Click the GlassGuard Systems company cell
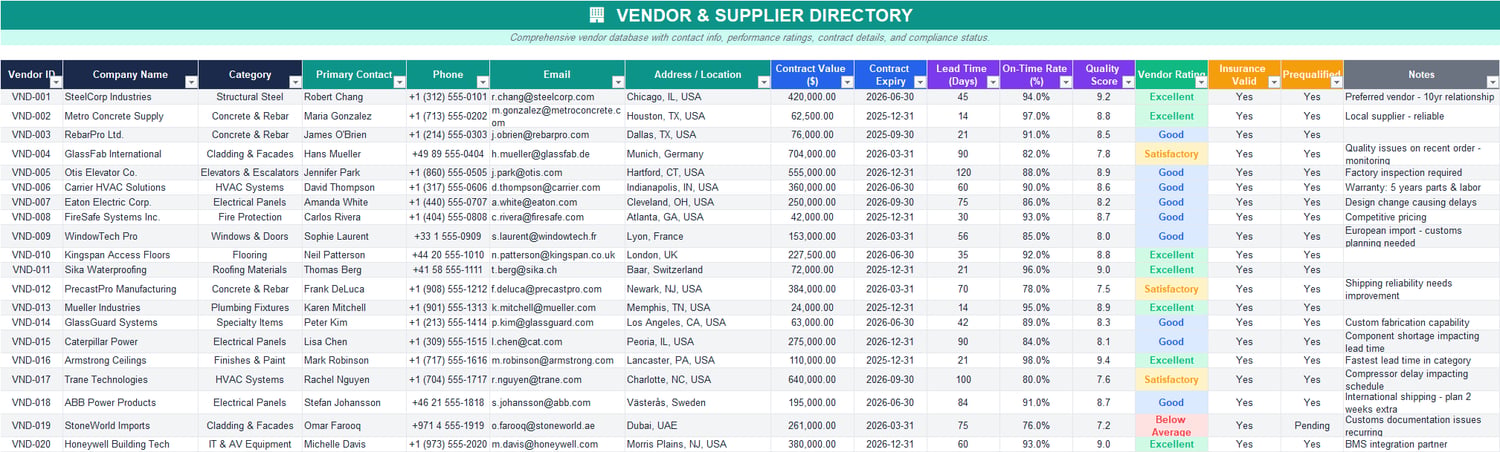Screen dimensions: 1500x452 coord(131,323)
